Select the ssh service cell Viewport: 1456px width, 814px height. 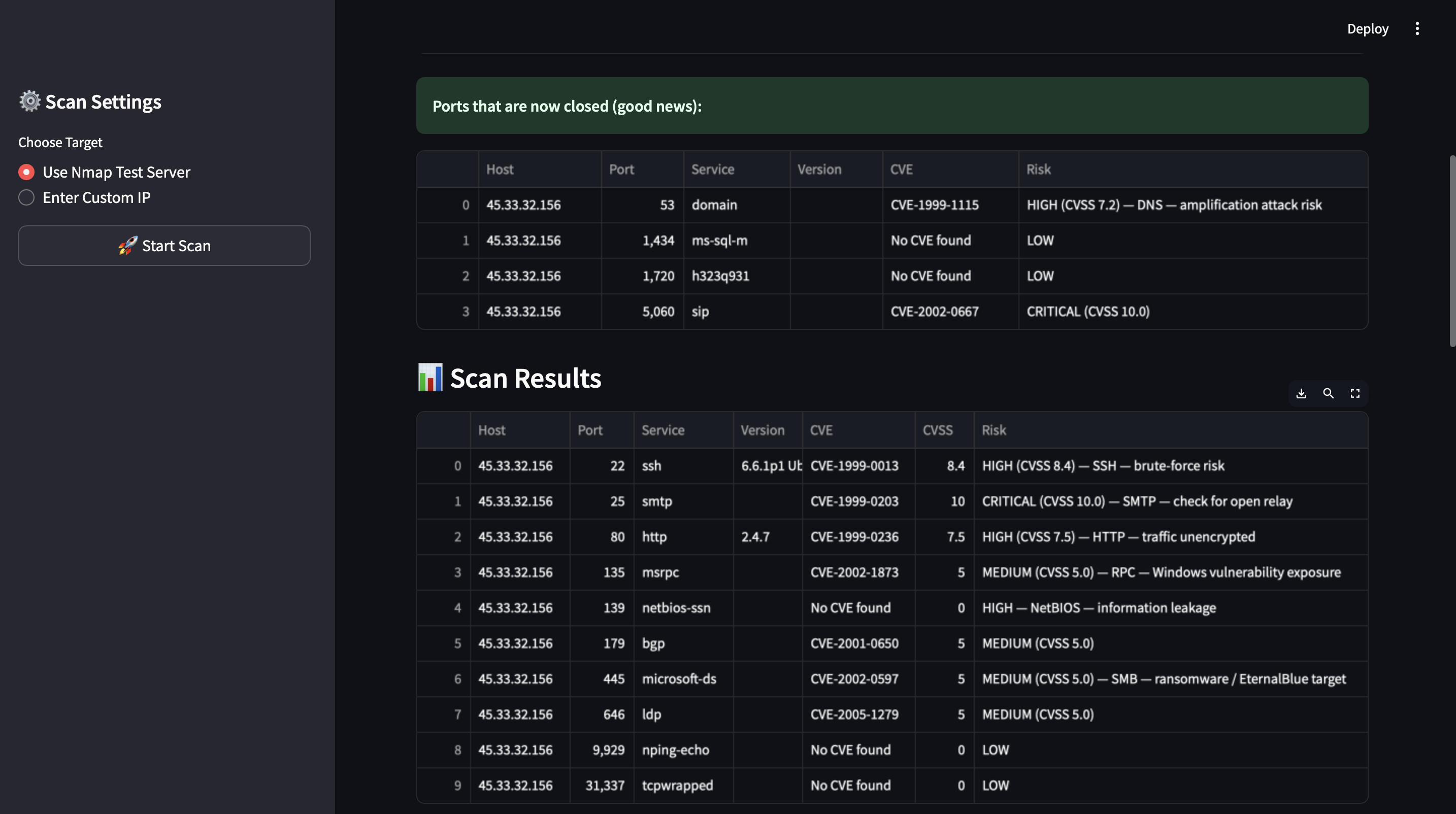[683, 466]
